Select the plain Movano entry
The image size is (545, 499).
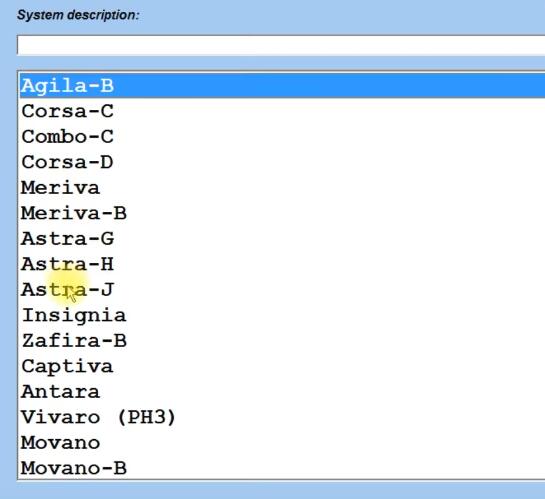(60, 443)
